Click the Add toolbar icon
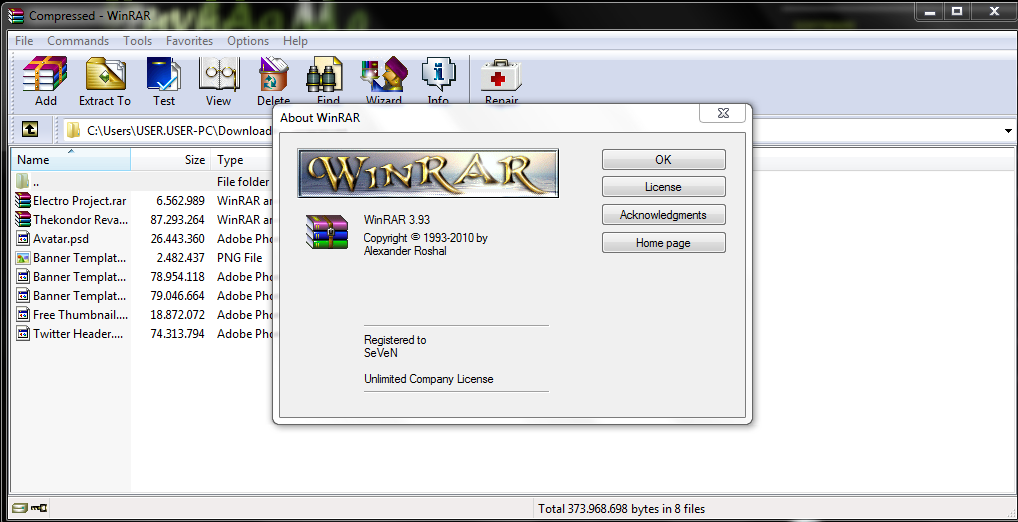The width and height of the screenshot is (1018, 522). [45, 81]
